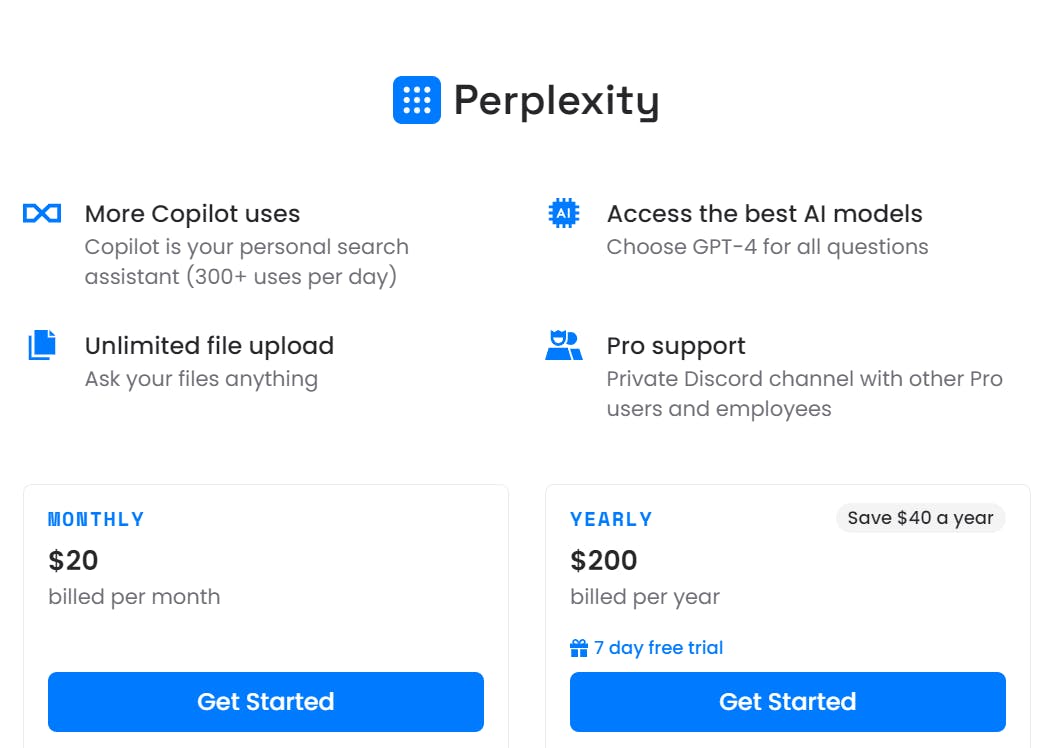The height and width of the screenshot is (748, 1038).
Task: Select the MONTHLY plan label
Action: click(x=96, y=519)
